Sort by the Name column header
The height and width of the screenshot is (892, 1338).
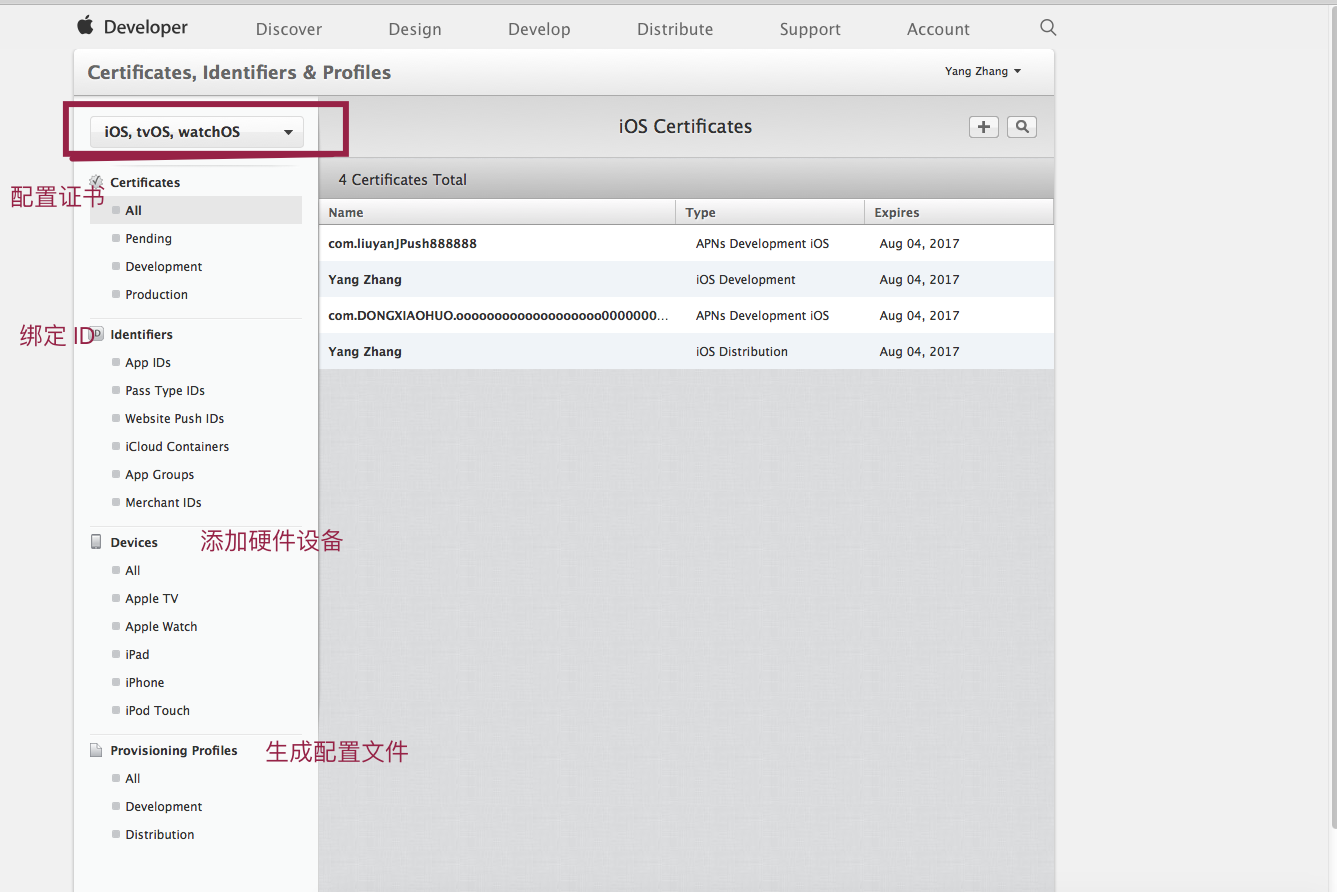[x=497, y=212]
